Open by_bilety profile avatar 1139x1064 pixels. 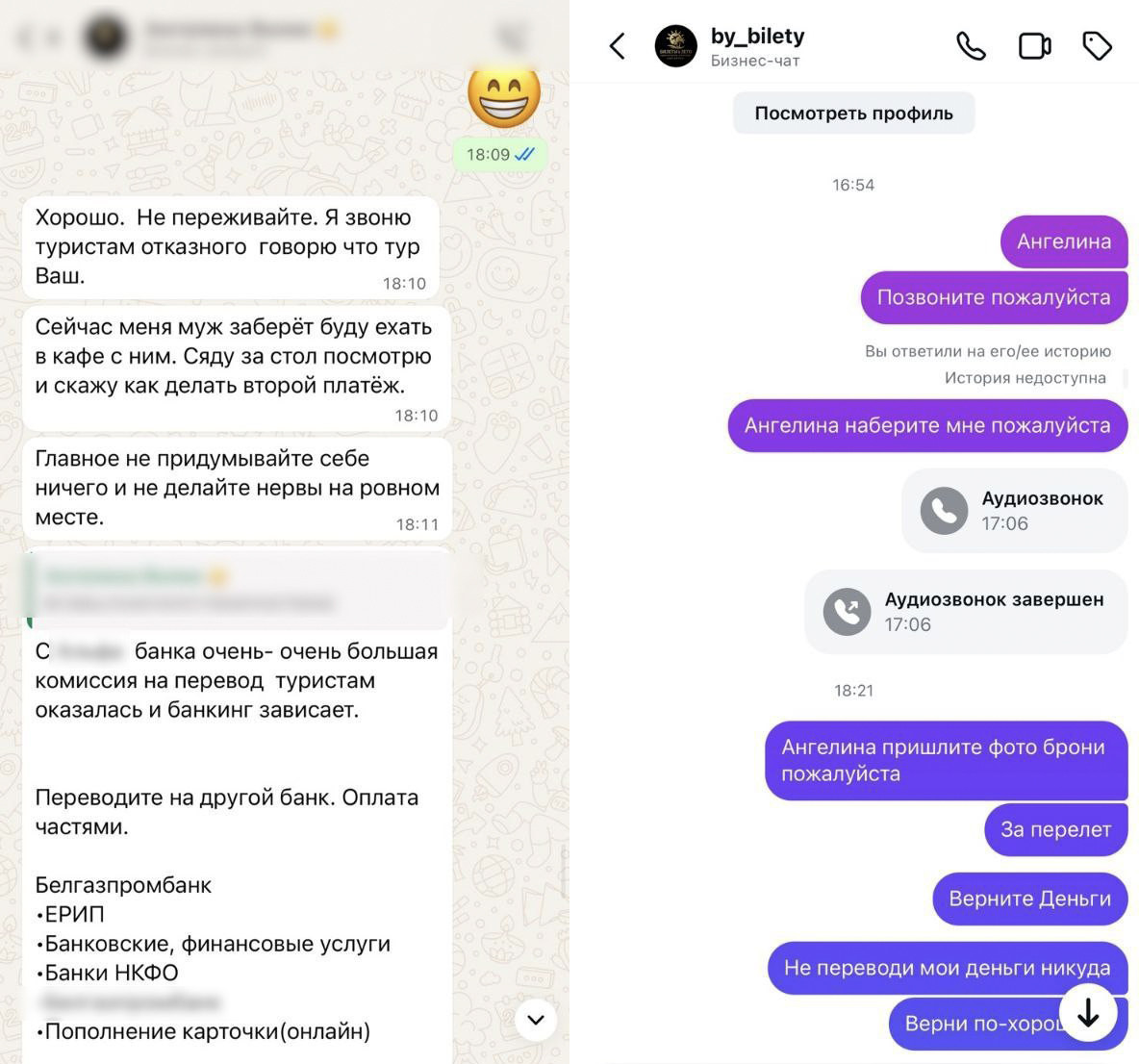[675, 46]
